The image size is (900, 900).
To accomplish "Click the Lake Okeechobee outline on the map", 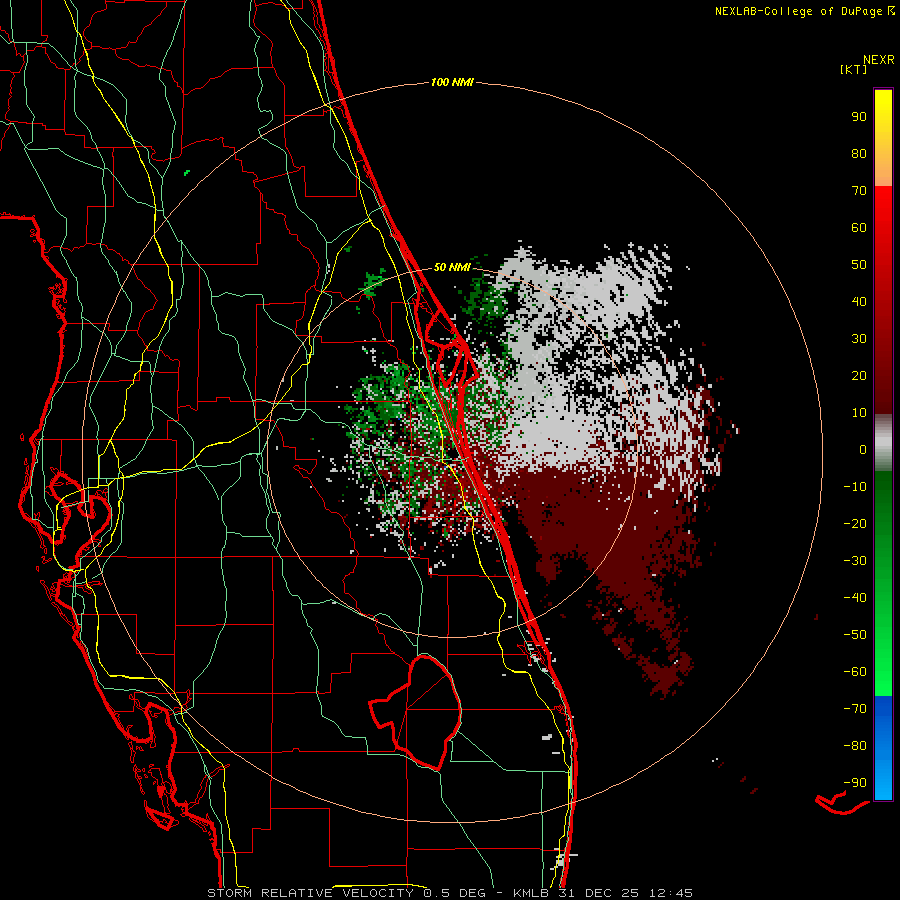I will click(x=416, y=712).
